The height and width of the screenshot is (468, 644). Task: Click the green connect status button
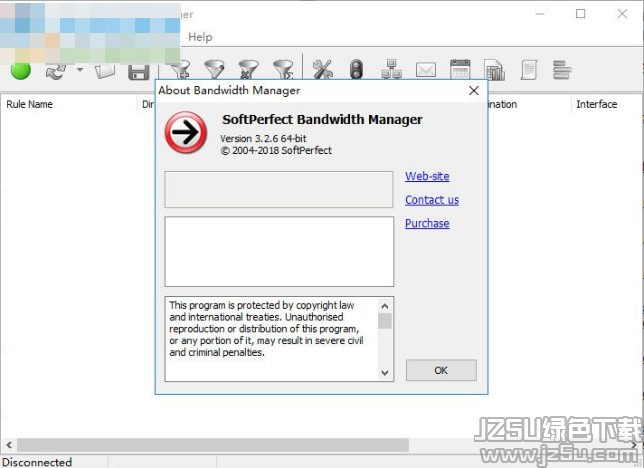(21, 70)
